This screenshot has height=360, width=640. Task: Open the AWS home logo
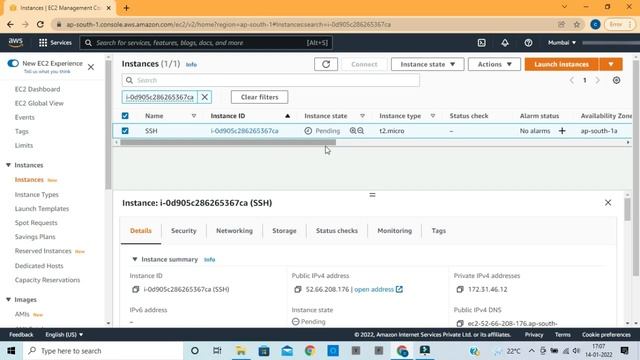tap(16, 42)
